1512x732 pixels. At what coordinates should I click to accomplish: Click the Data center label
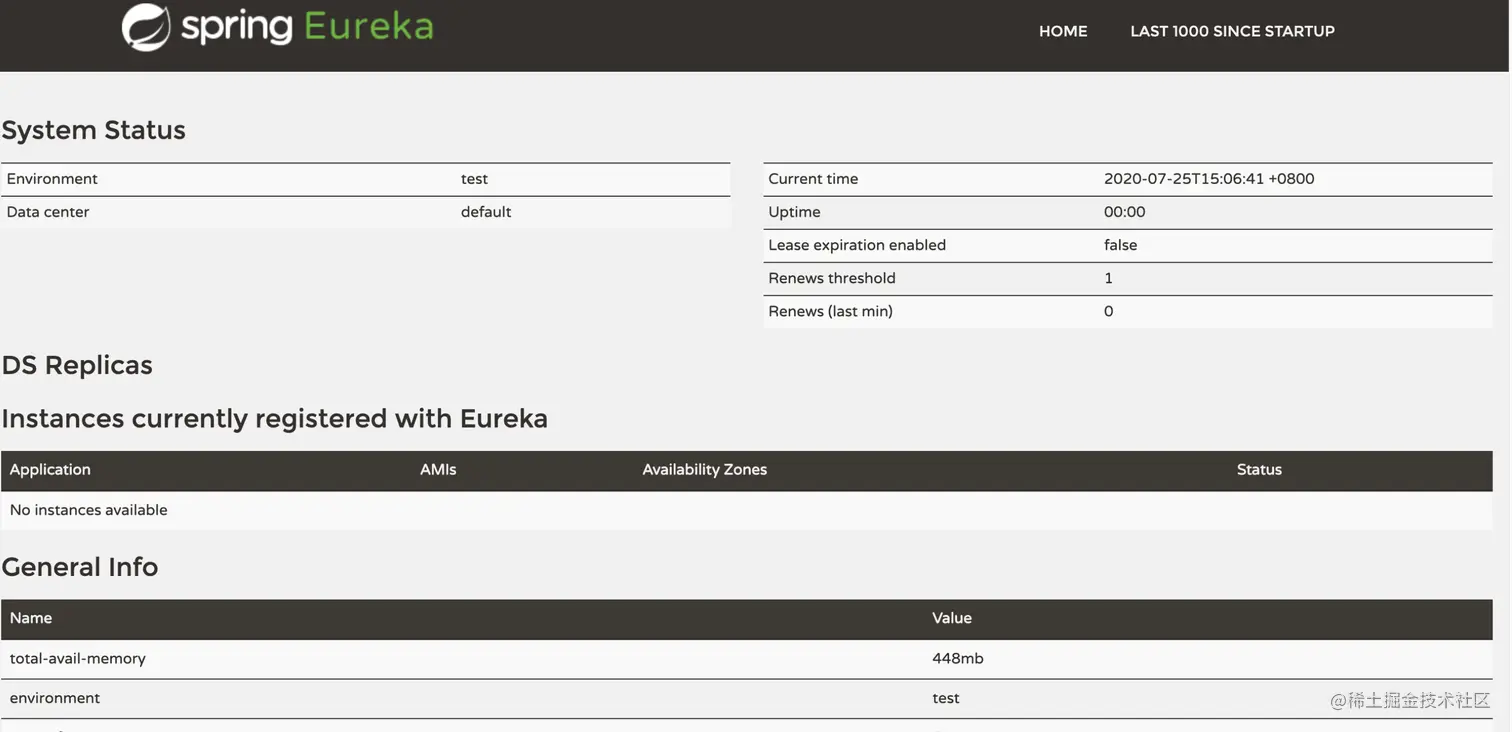[x=48, y=212]
